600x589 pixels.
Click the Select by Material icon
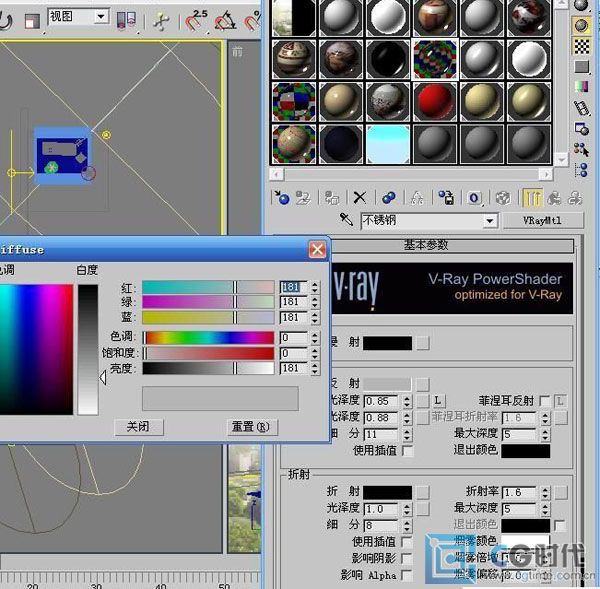point(582,150)
